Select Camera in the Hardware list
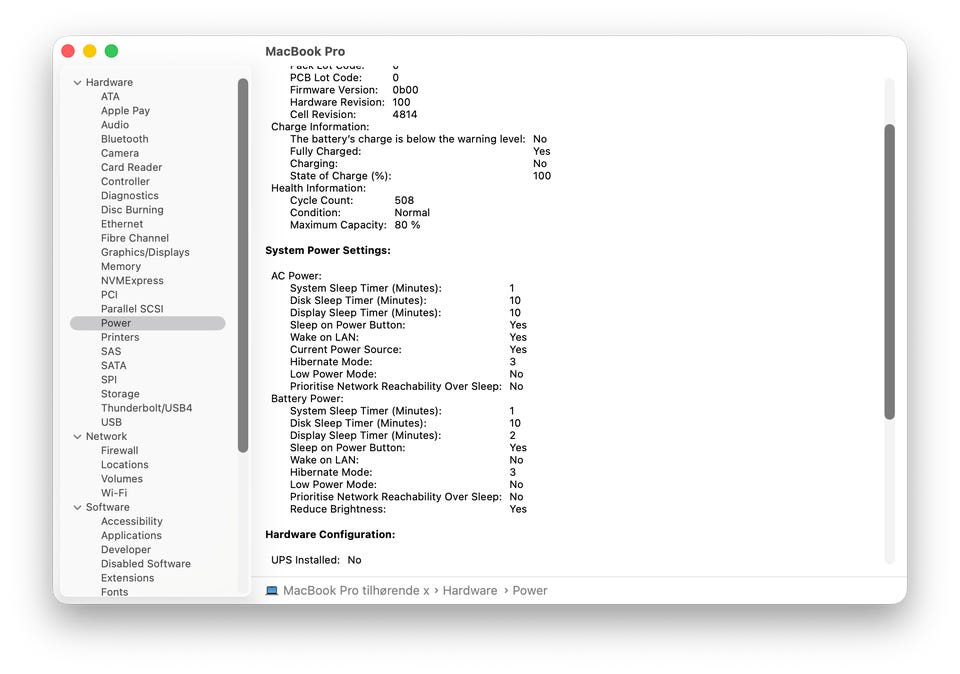The width and height of the screenshot is (960, 674). pos(120,153)
